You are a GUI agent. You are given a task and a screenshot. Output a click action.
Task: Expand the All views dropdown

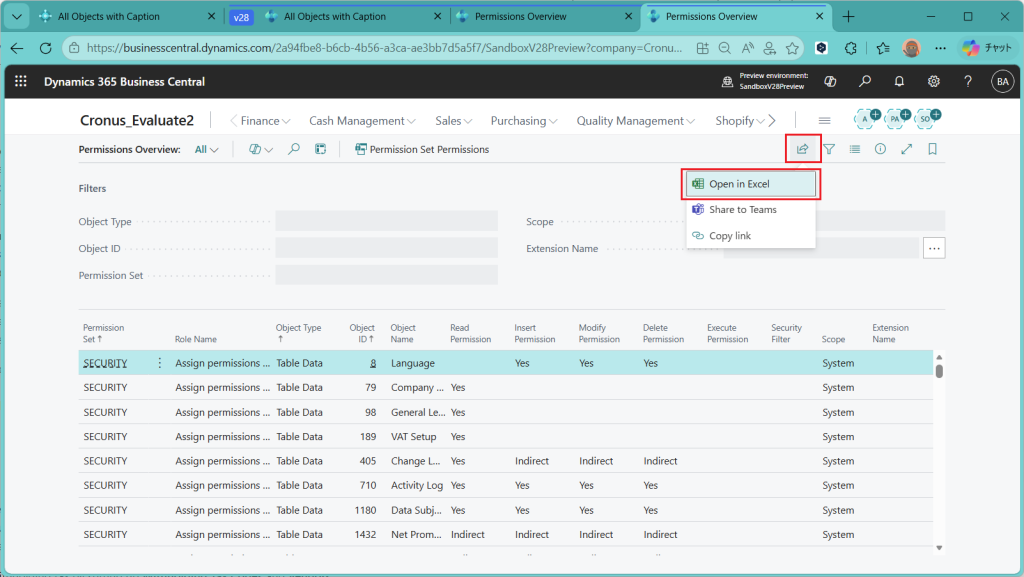(x=206, y=149)
